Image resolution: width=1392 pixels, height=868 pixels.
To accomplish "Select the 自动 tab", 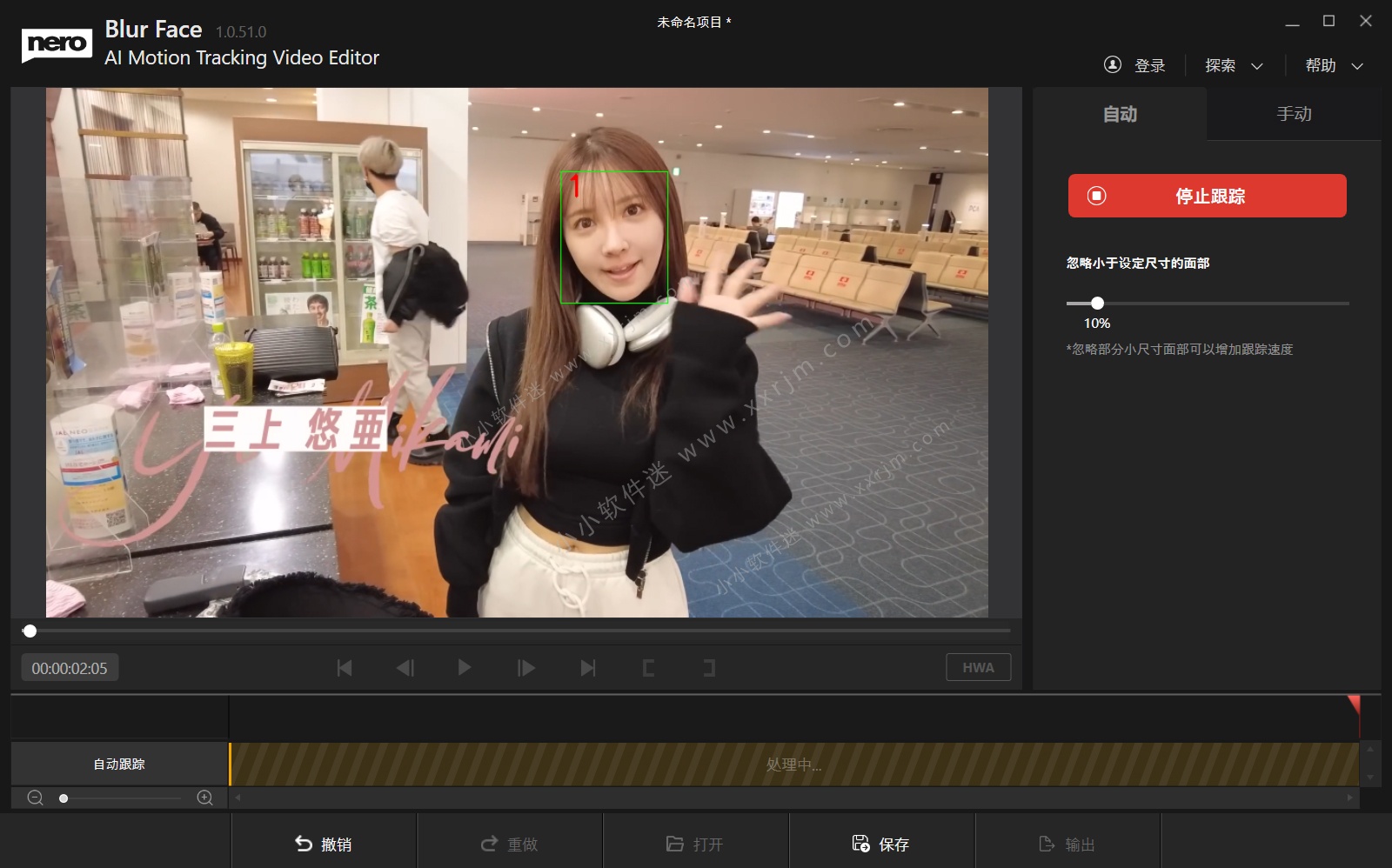I will click(1120, 114).
